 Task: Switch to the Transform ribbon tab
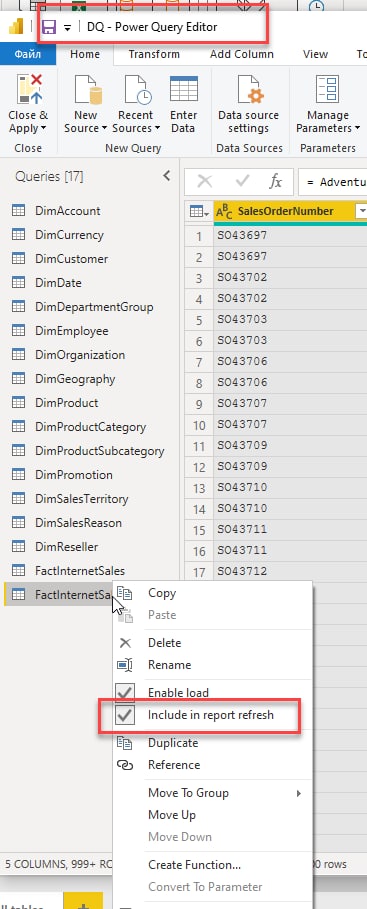click(154, 54)
